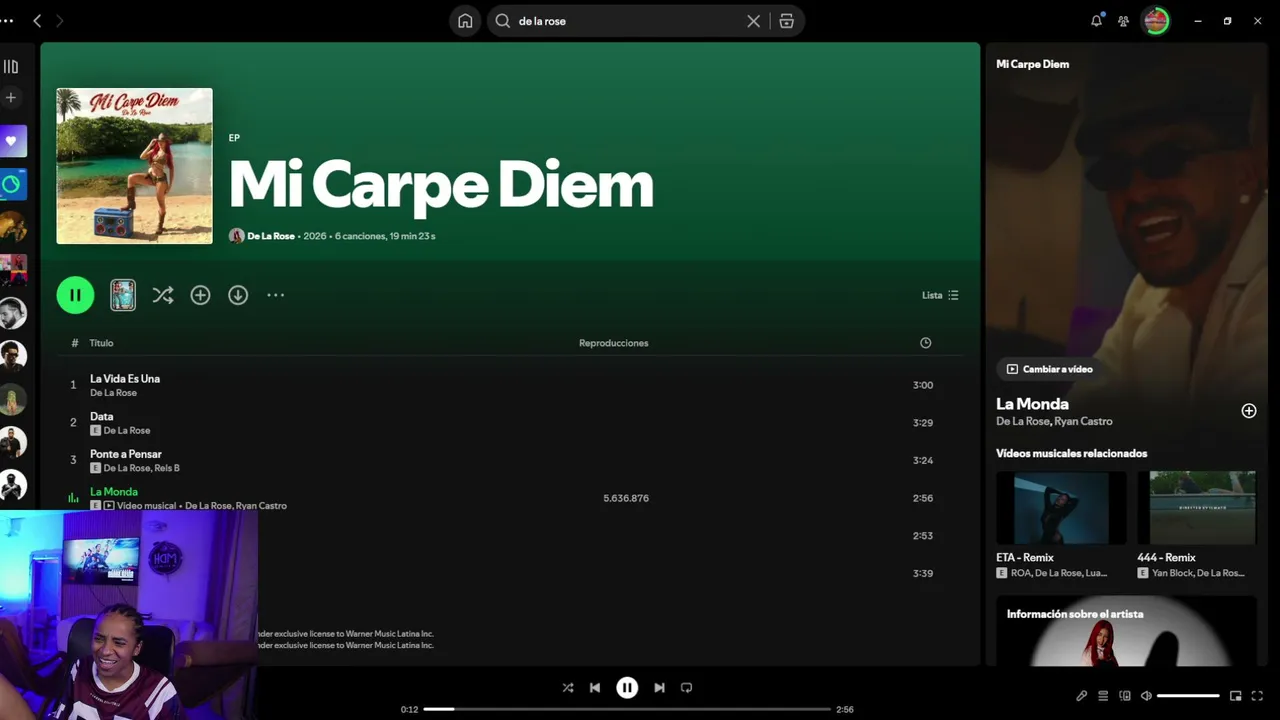Open the play queue
This screenshot has height=720, width=1280.
[x=1103, y=696]
